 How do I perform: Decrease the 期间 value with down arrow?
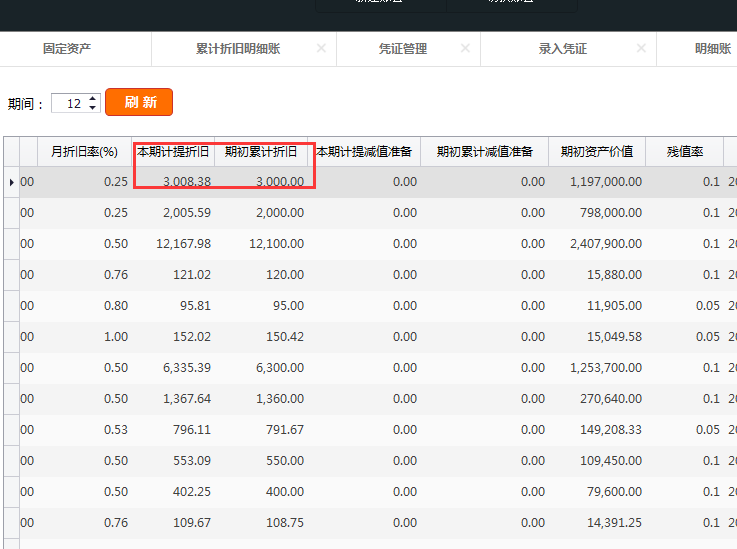pos(93,108)
